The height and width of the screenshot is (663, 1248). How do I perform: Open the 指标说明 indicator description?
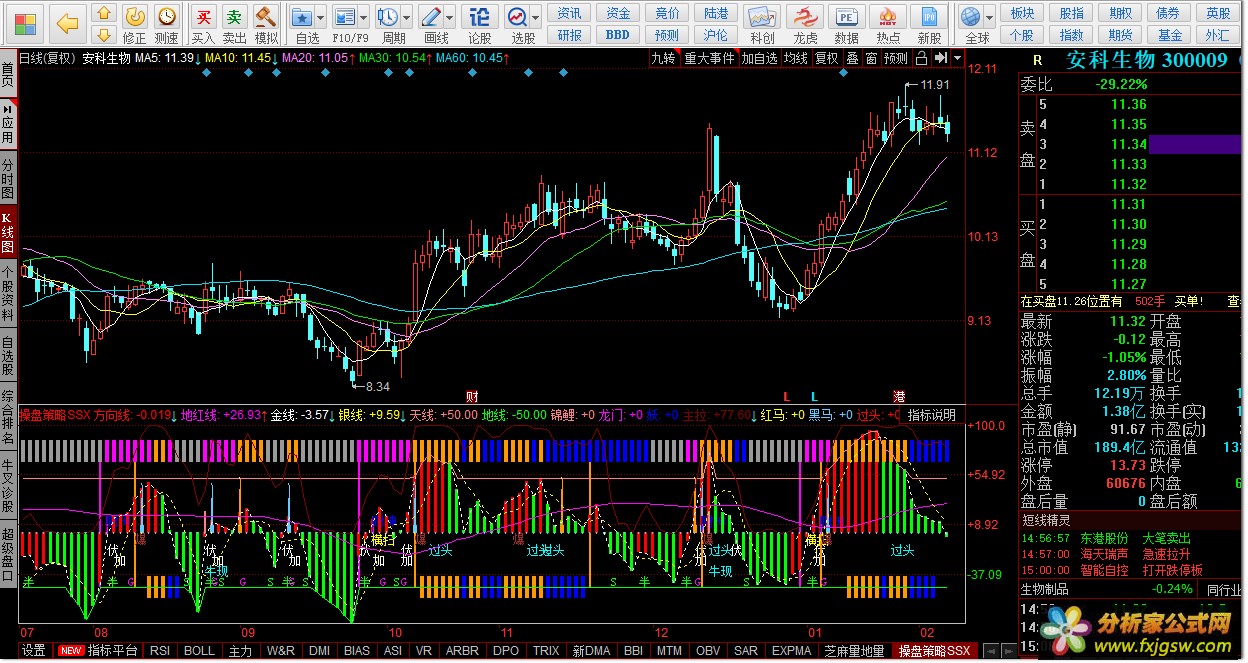tap(932, 414)
